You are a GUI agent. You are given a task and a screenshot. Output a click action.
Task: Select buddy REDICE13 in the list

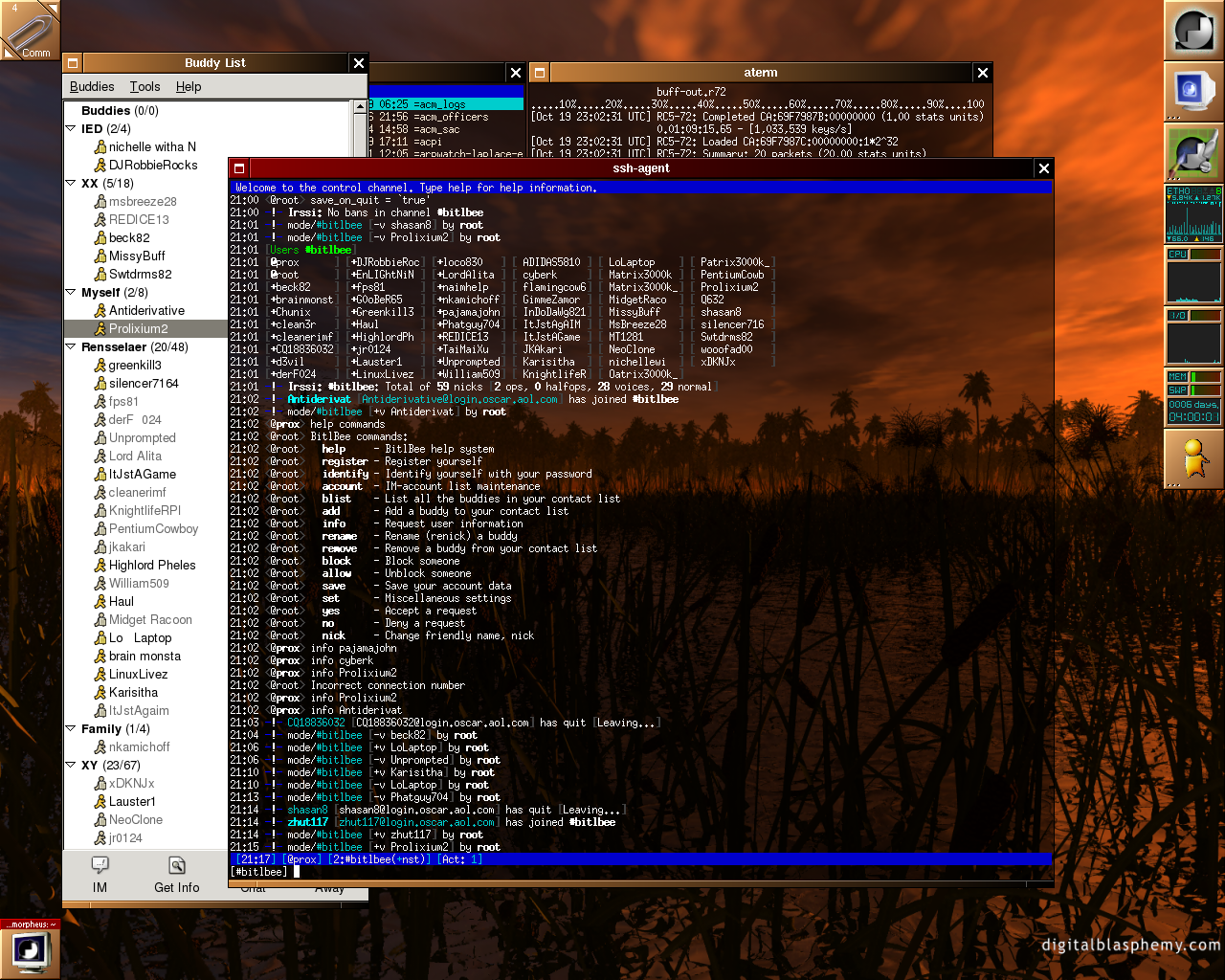pos(145,220)
